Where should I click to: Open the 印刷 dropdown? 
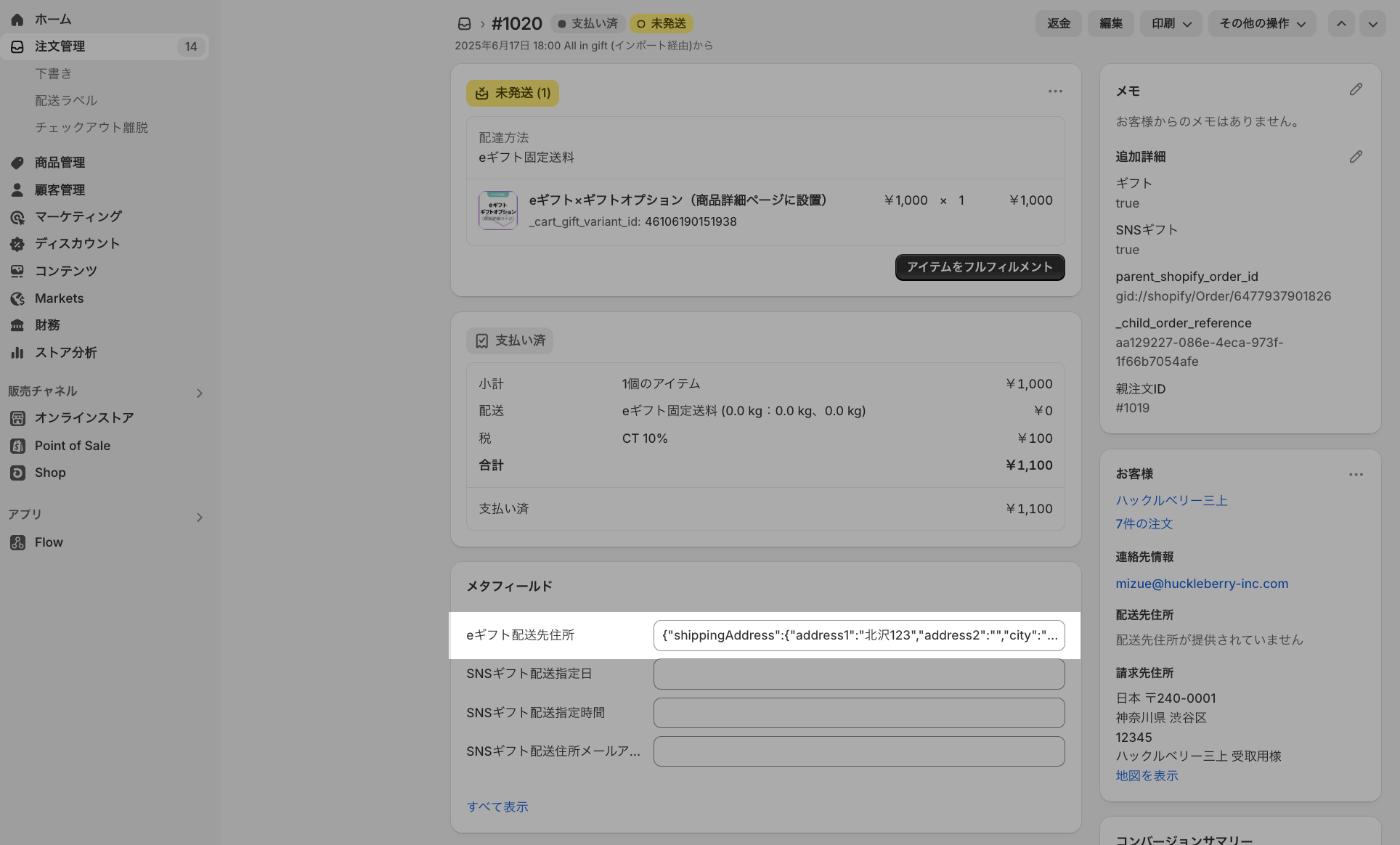click(x=1171, y=24)
